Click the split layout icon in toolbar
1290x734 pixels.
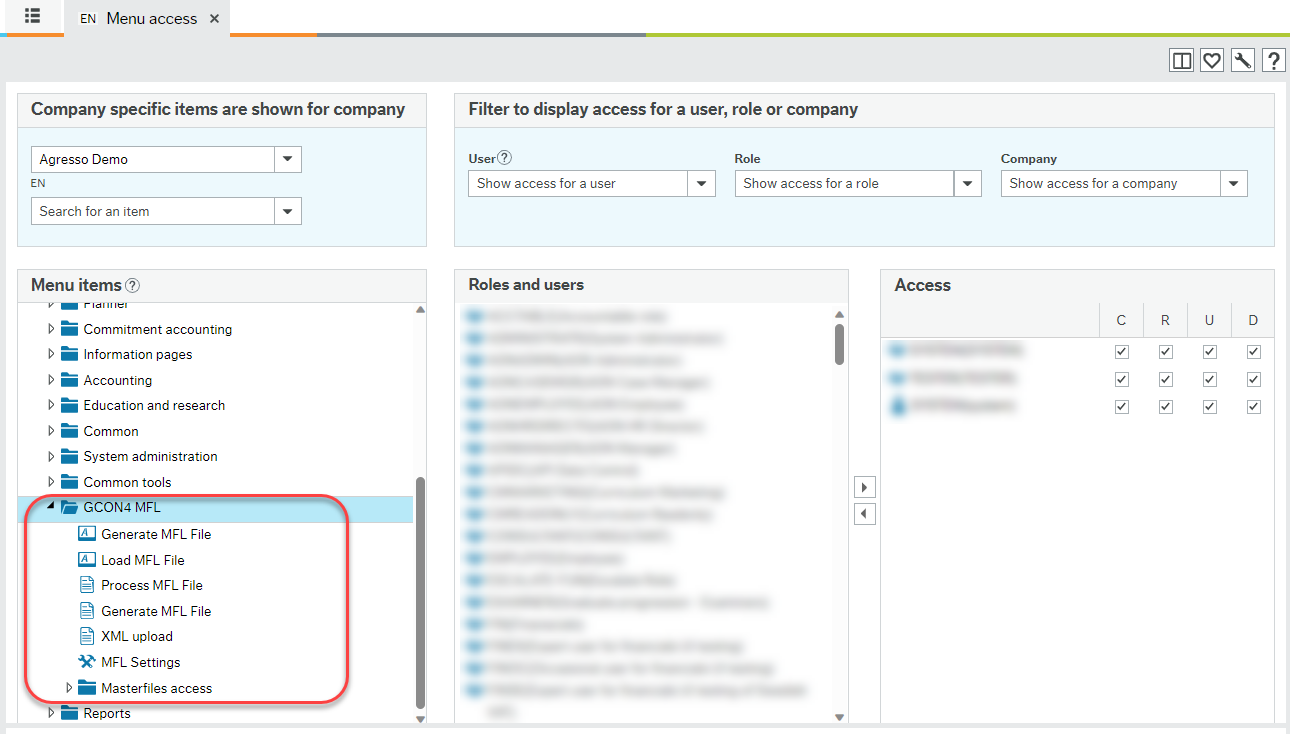click(x=1181, y=60)
